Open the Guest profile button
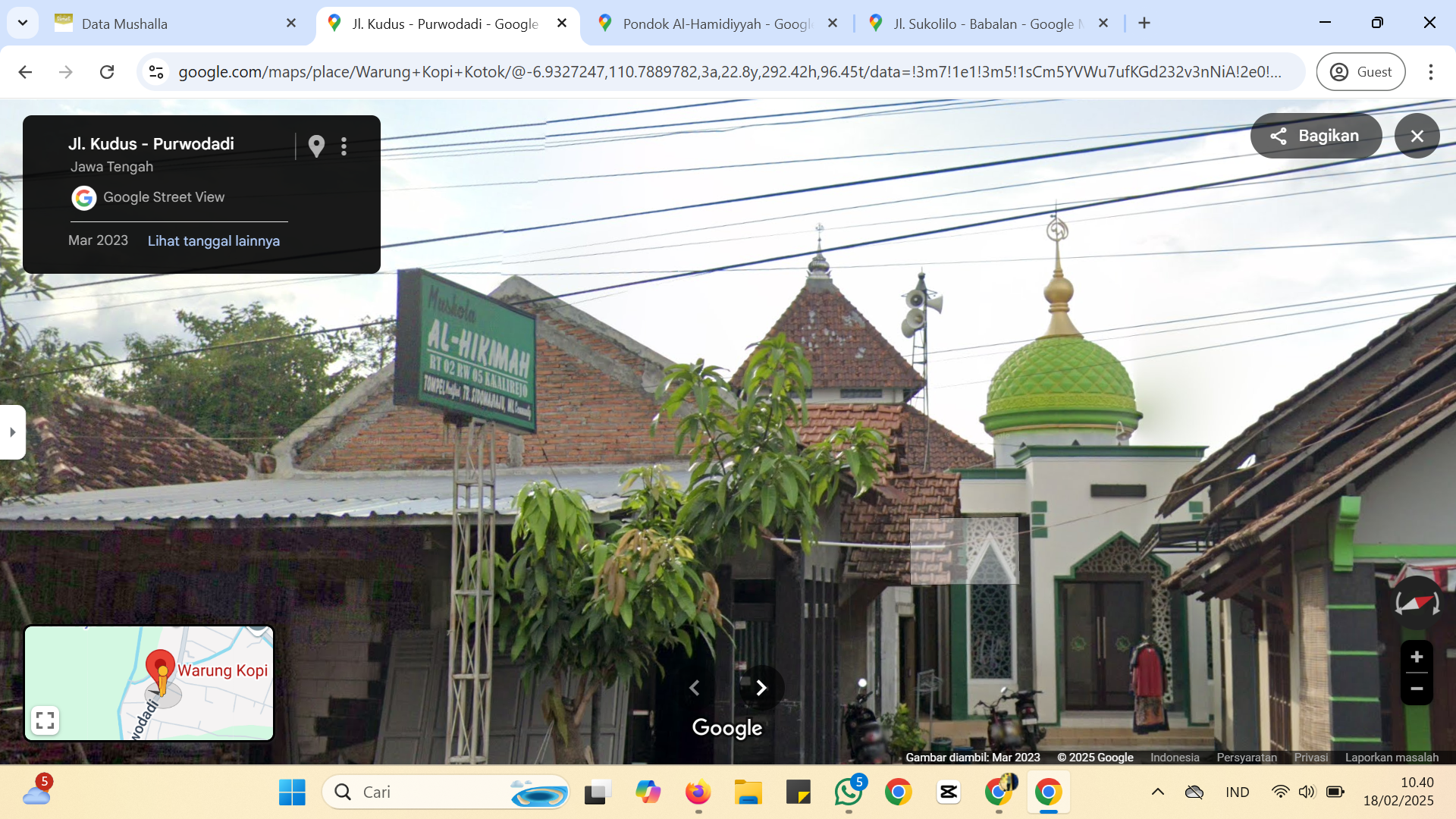Image resolution: width=1456 pixels, height=819 pixels. click(1361, 72)
